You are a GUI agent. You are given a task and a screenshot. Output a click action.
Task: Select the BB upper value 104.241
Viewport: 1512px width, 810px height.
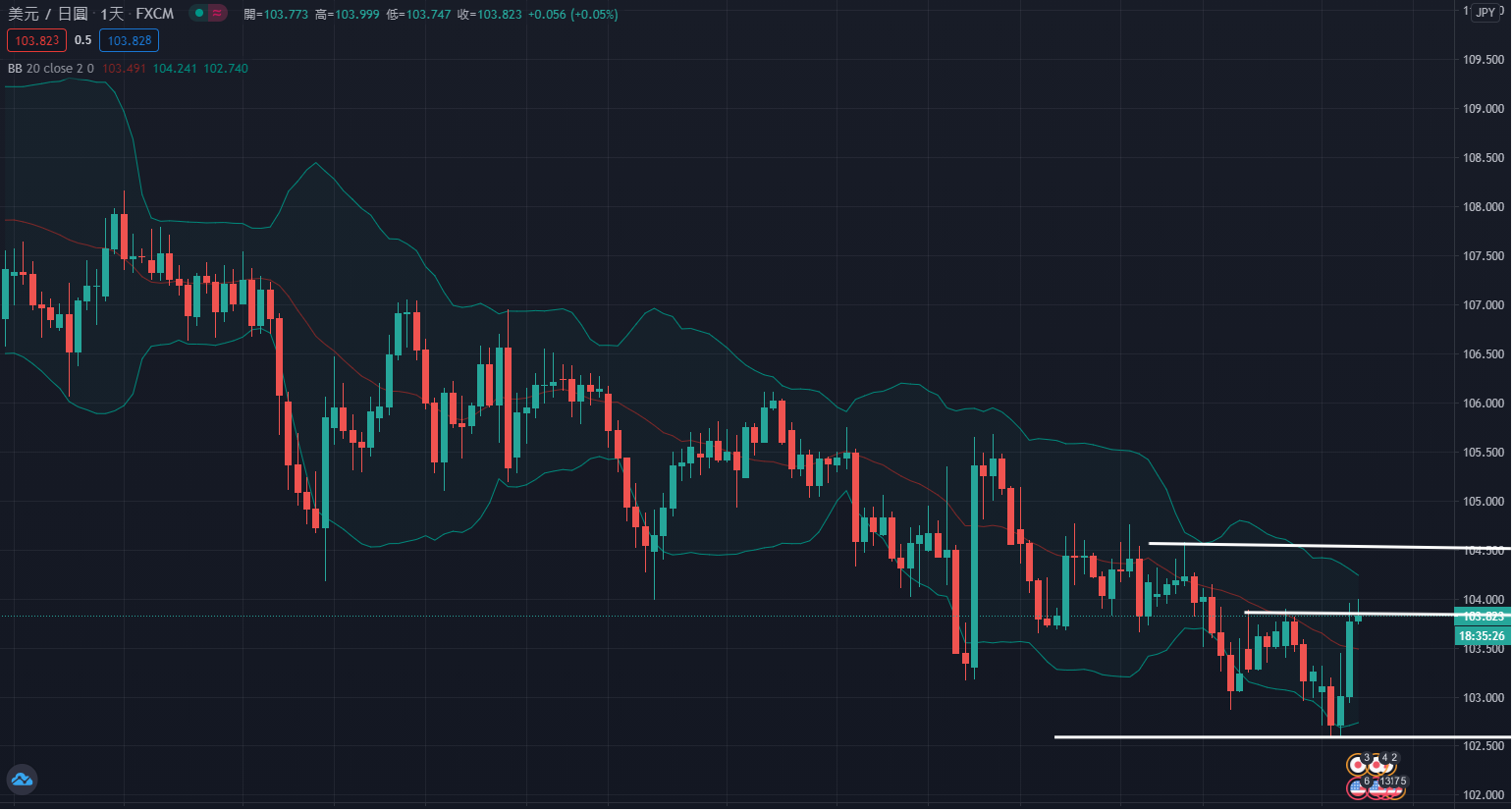point(175,69)
